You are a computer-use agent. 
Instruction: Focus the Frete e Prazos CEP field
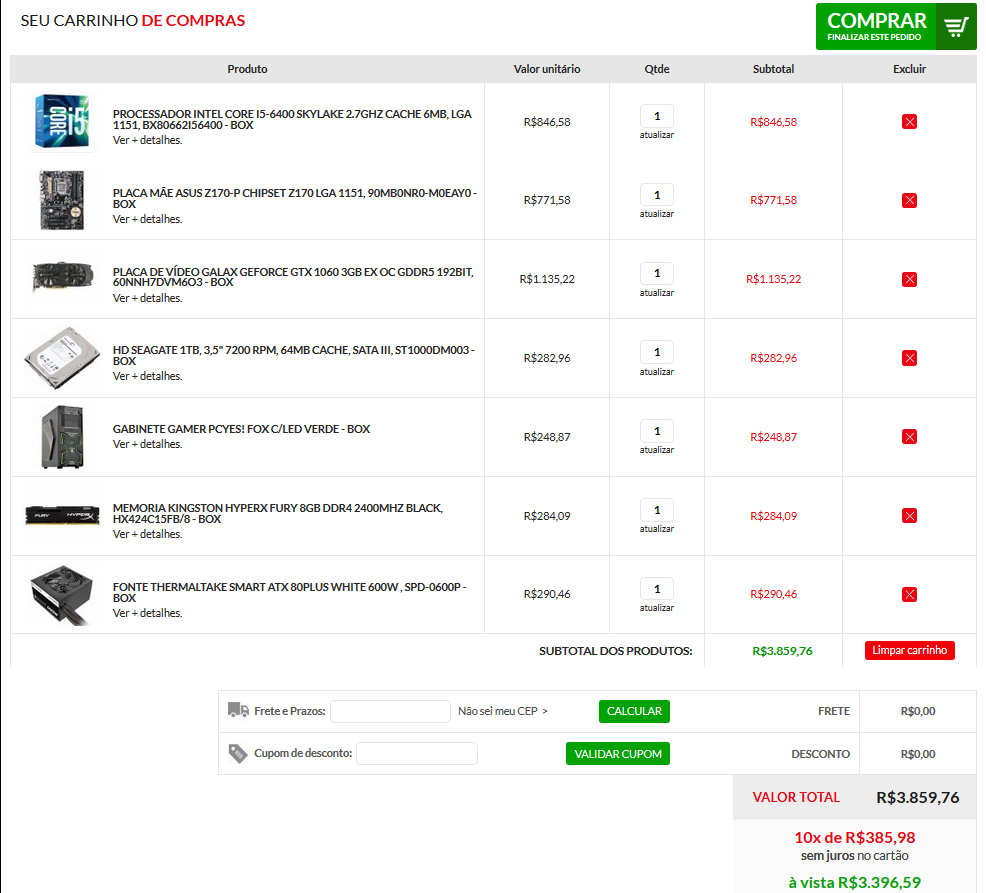[391, 711]
